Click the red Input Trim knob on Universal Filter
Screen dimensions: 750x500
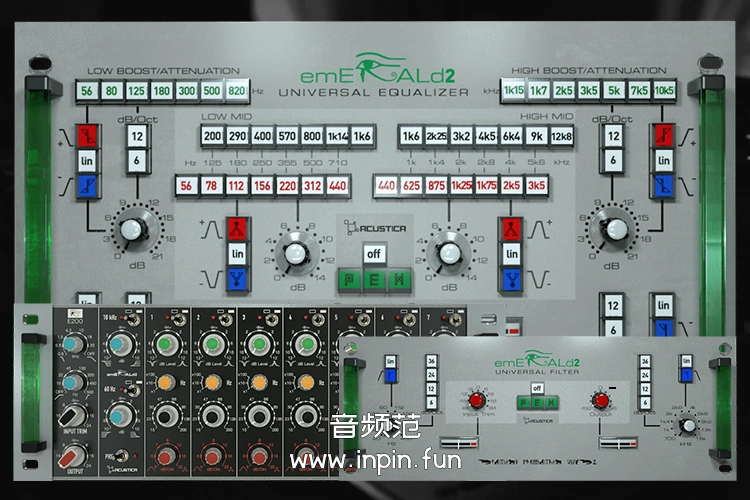coord(476,400)
